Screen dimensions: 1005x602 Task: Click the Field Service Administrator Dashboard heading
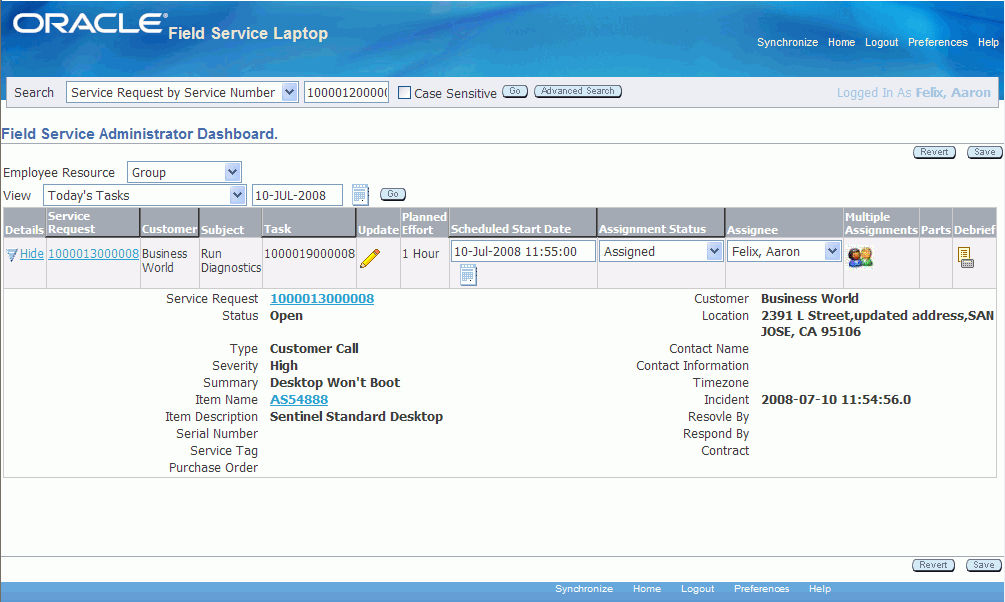point(140,134)
